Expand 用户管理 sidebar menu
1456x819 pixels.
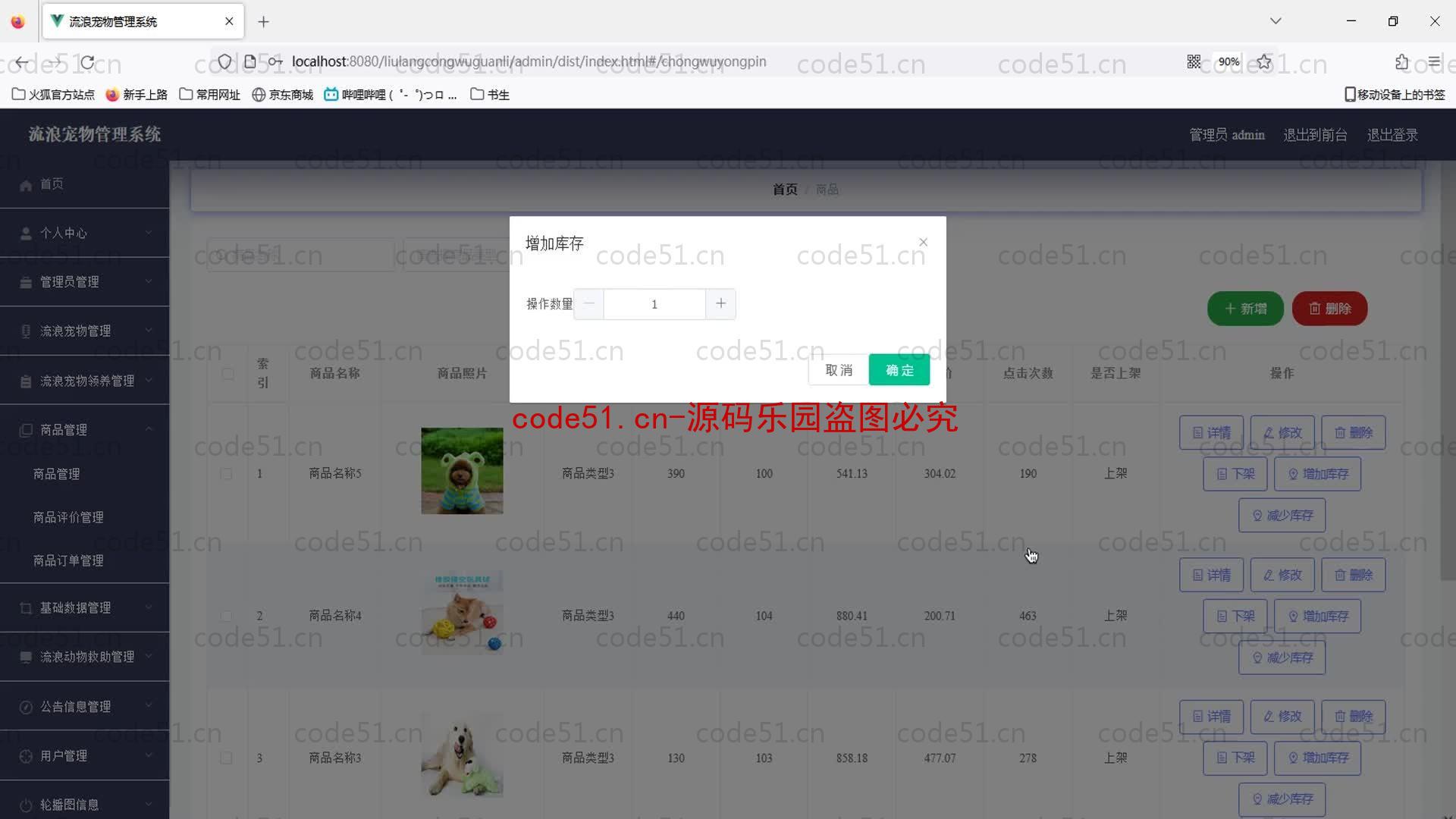(x=84, y=756)
